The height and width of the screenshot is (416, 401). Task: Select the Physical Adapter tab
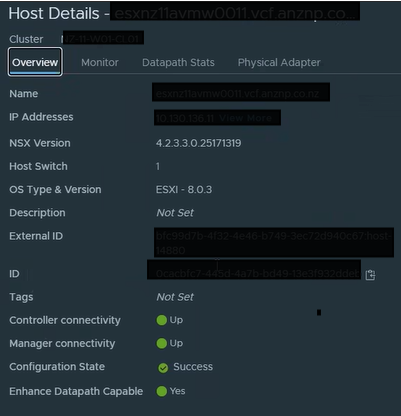tap(279, 62)
